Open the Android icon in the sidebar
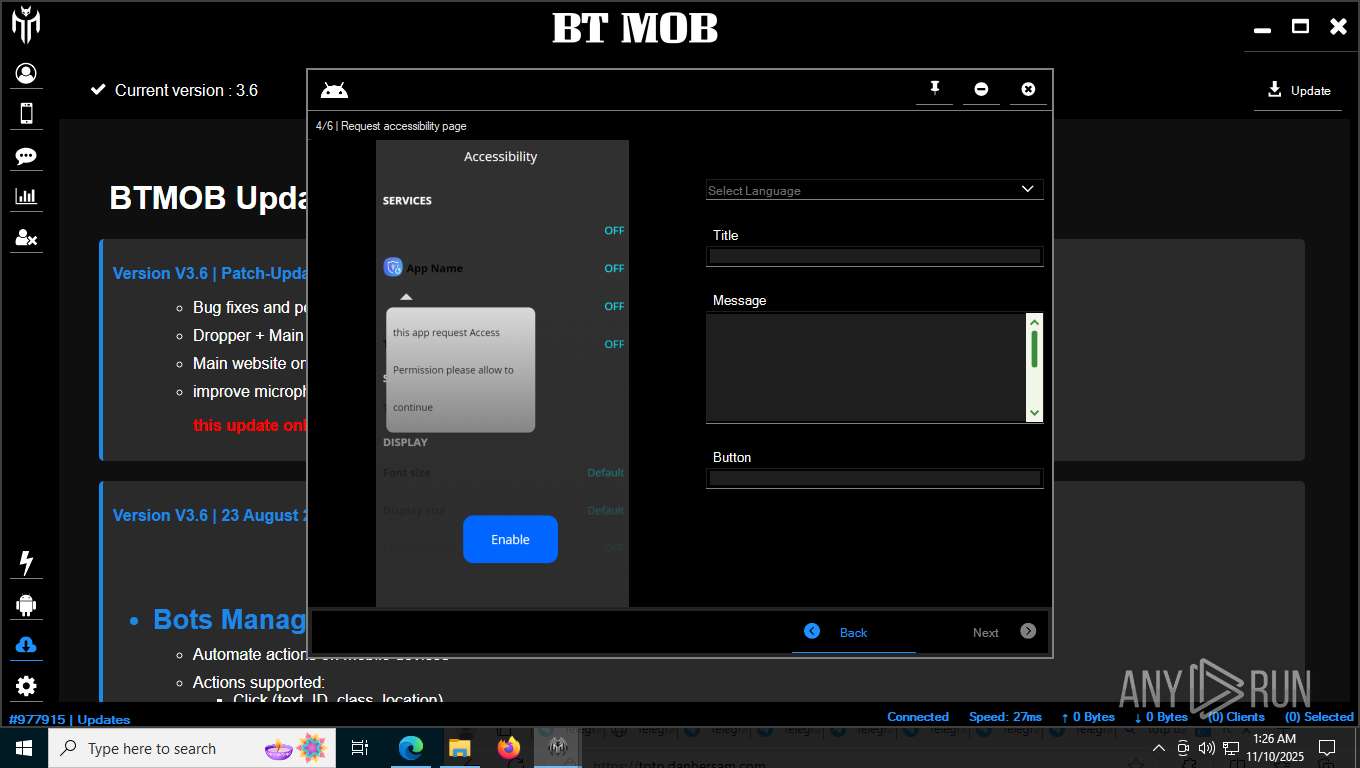1360x768 pixels. coord(26,605)
